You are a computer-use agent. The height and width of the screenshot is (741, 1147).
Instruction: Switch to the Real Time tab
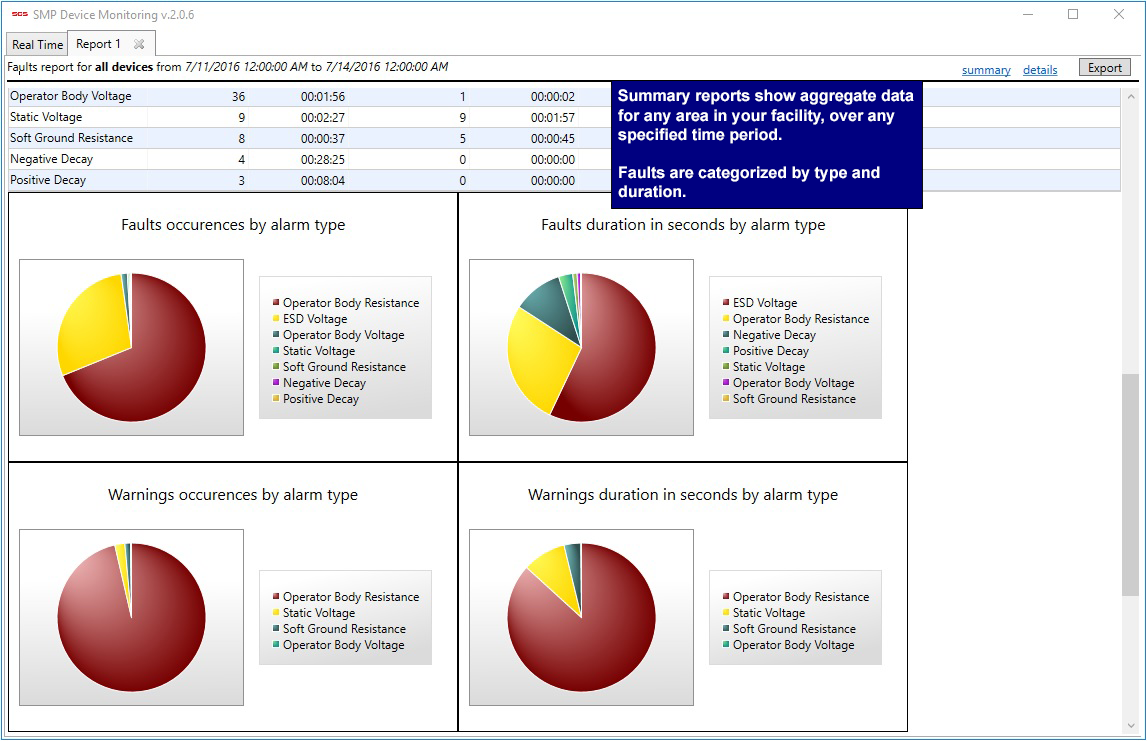coord(37,45)
